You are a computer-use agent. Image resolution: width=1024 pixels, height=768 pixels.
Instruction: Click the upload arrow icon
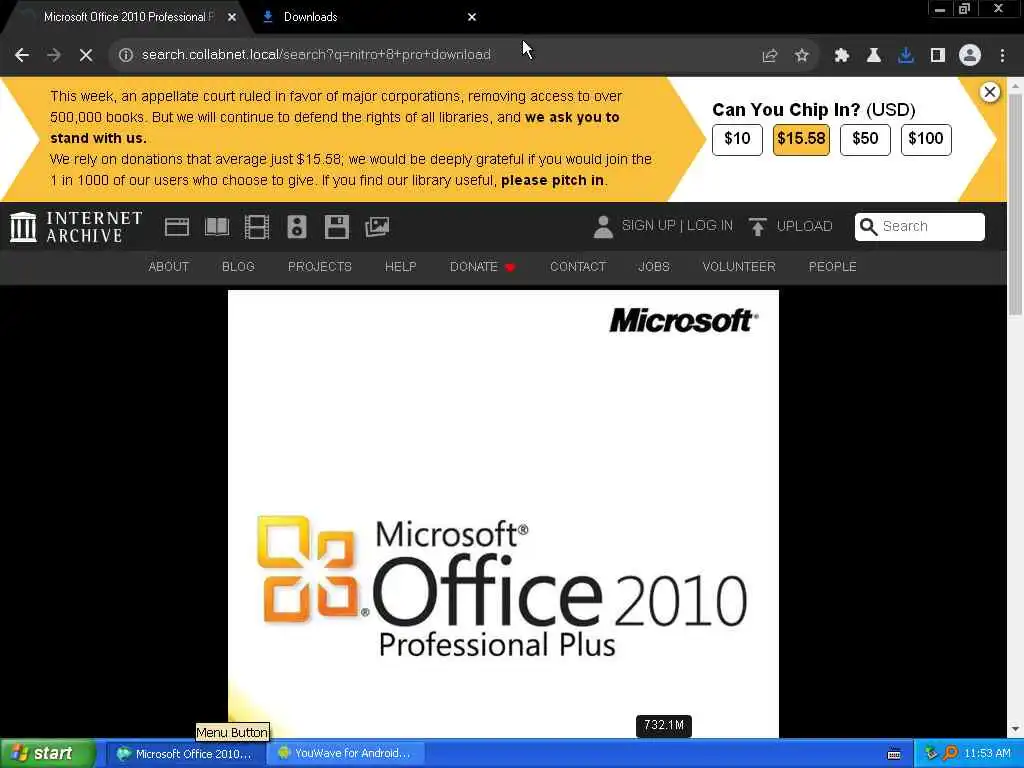click(x=758, y=227)
